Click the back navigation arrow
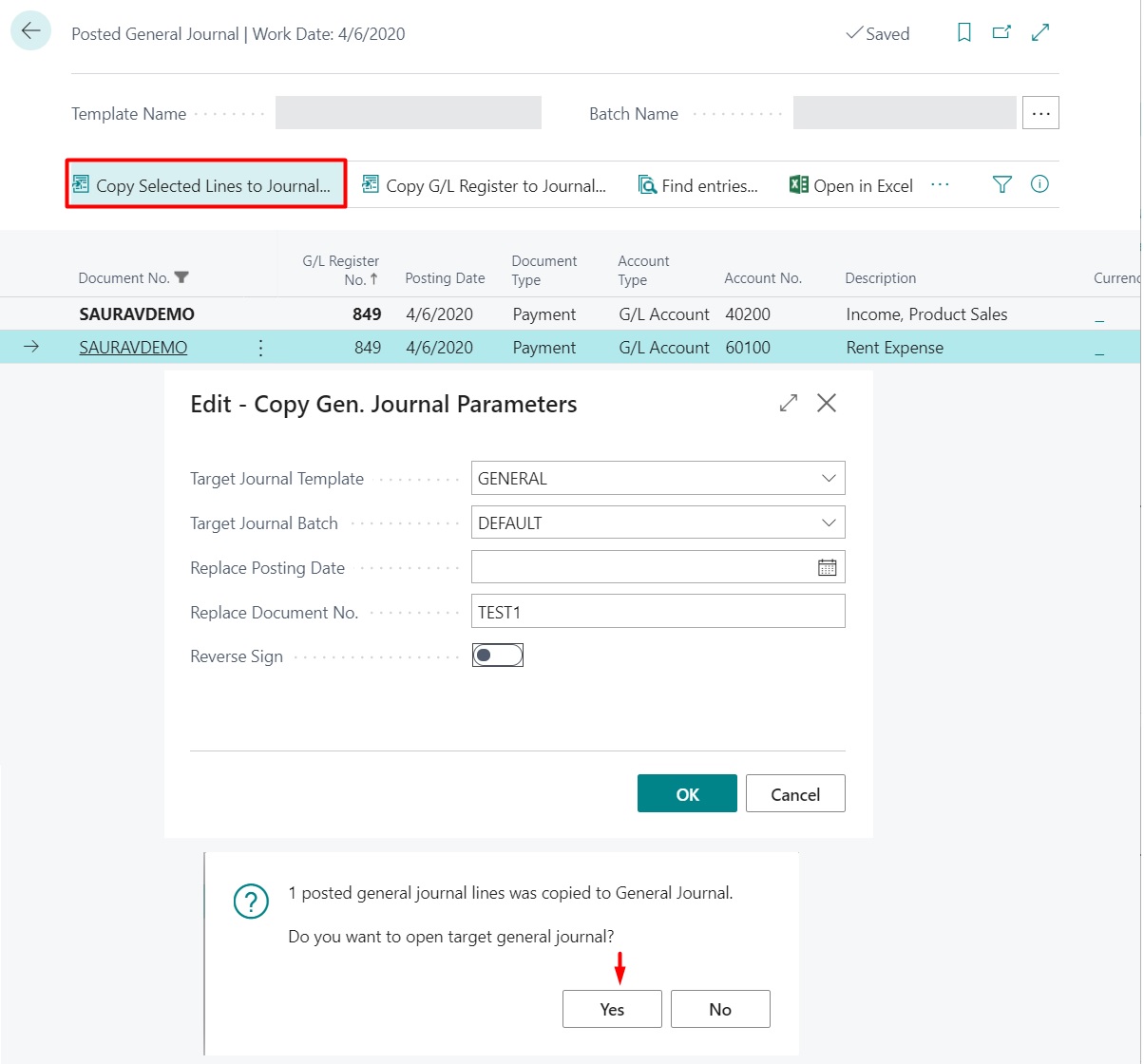The width and height of the screenshot is (1144, 1064). click(x=29, y=29)
